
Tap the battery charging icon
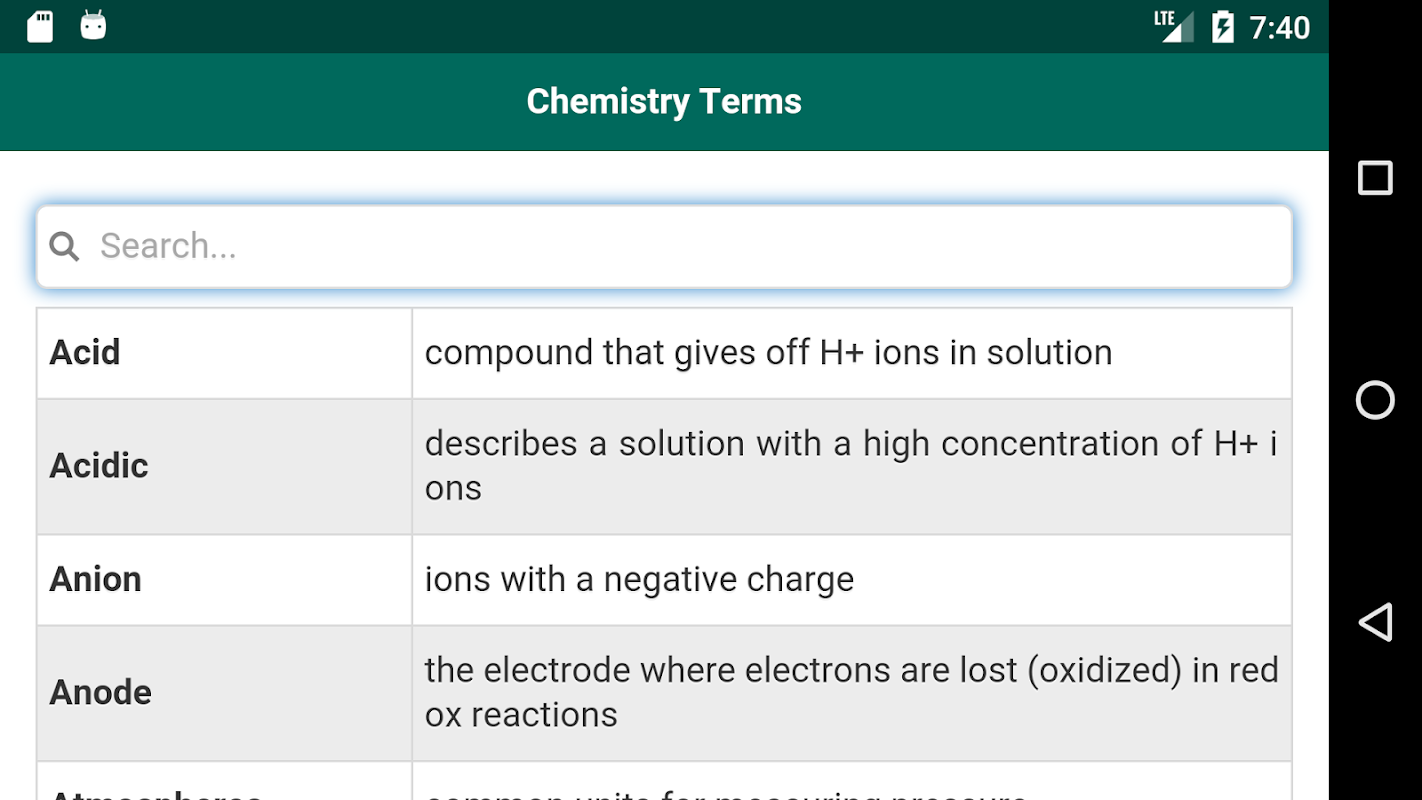(x=1222, y=26)
